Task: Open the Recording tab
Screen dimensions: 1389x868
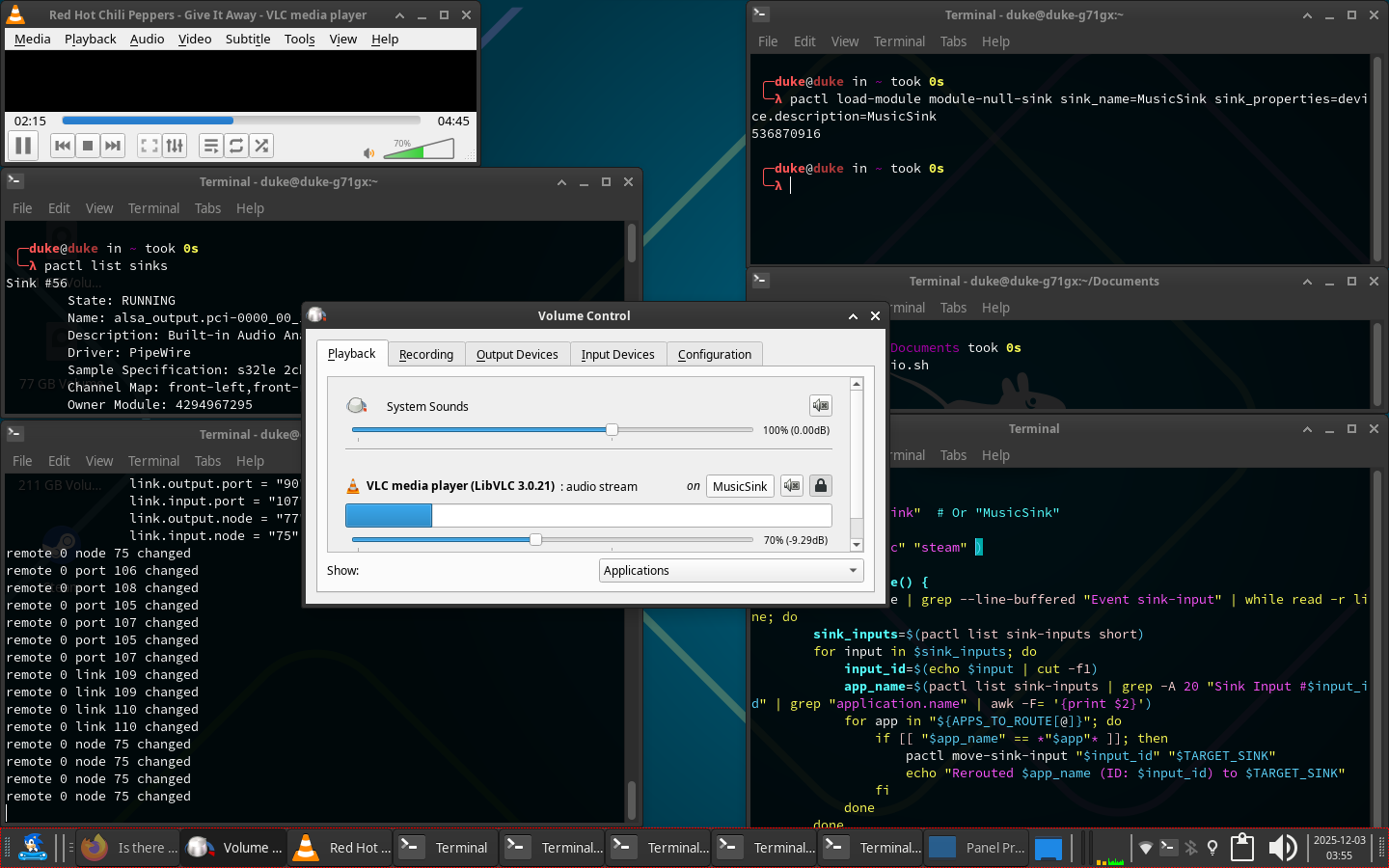Action: coord(425,355)
